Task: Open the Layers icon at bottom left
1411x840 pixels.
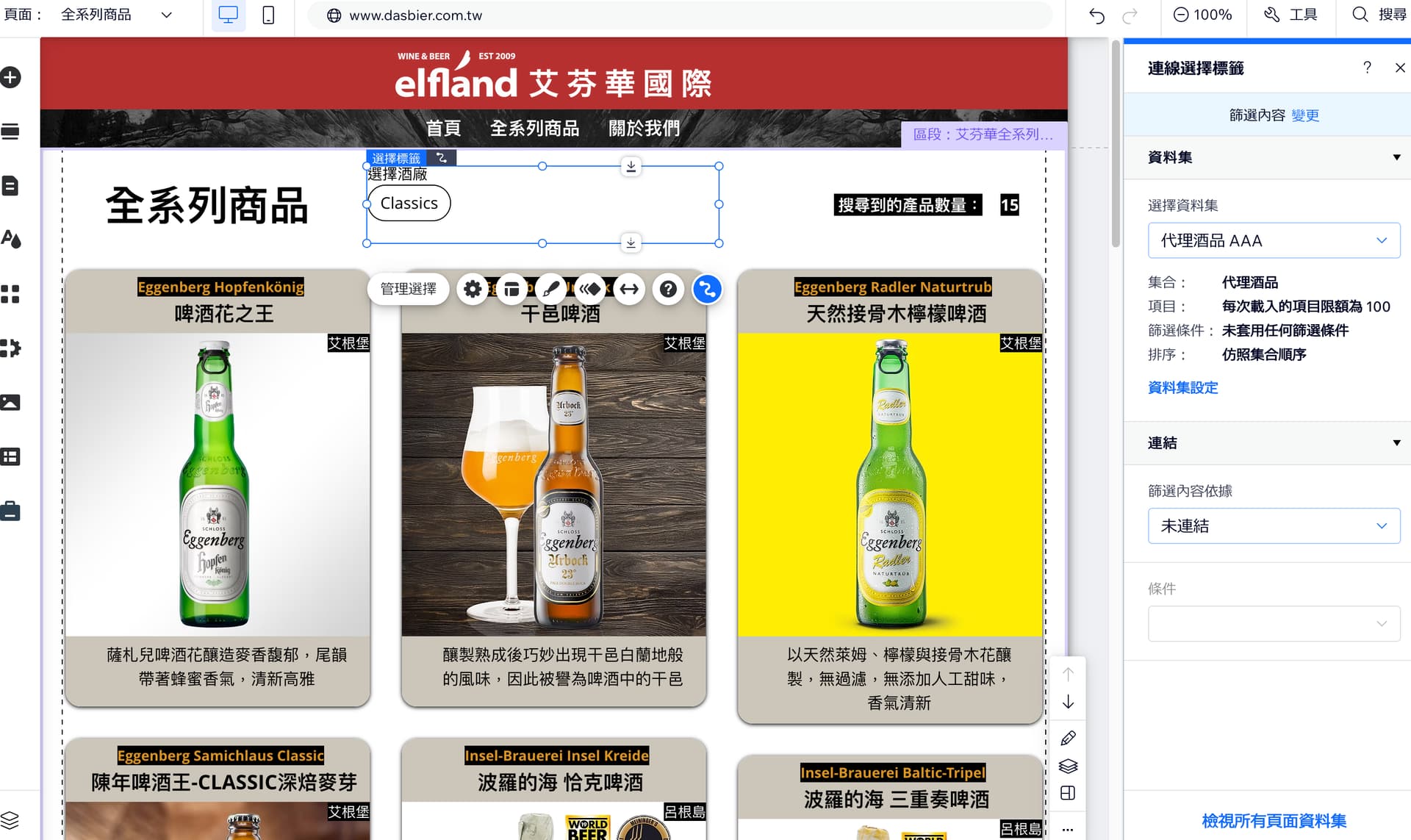Action: pos(10,819)
